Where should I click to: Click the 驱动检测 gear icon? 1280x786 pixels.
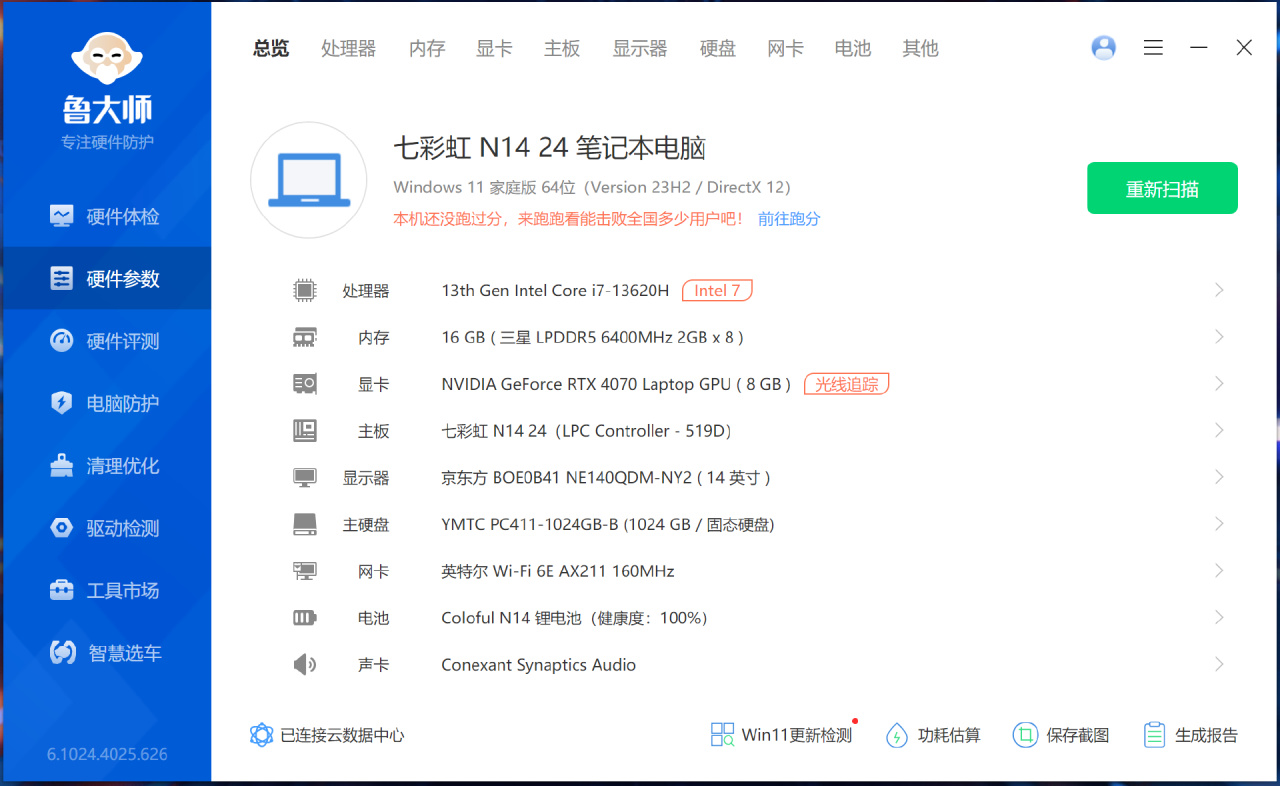coord(62,527)
